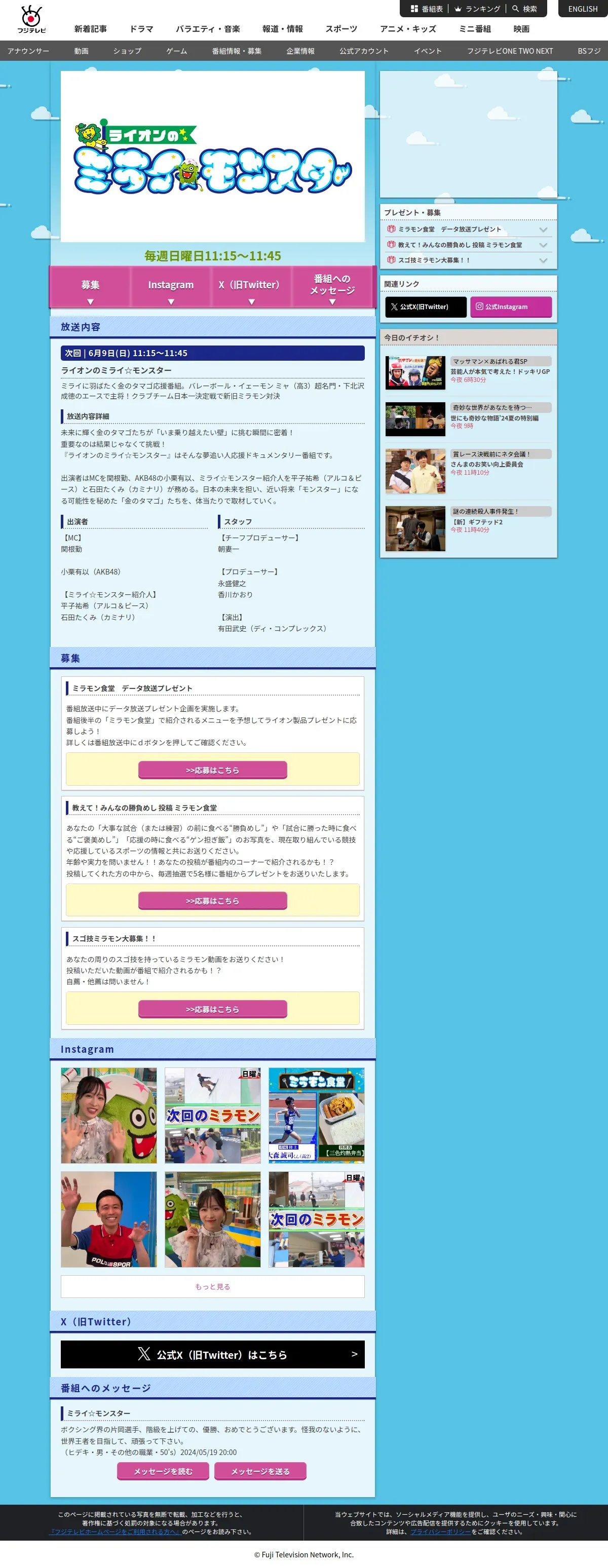Expand 教えて！みんなの勝負めし sidebar item

point(468,245)
